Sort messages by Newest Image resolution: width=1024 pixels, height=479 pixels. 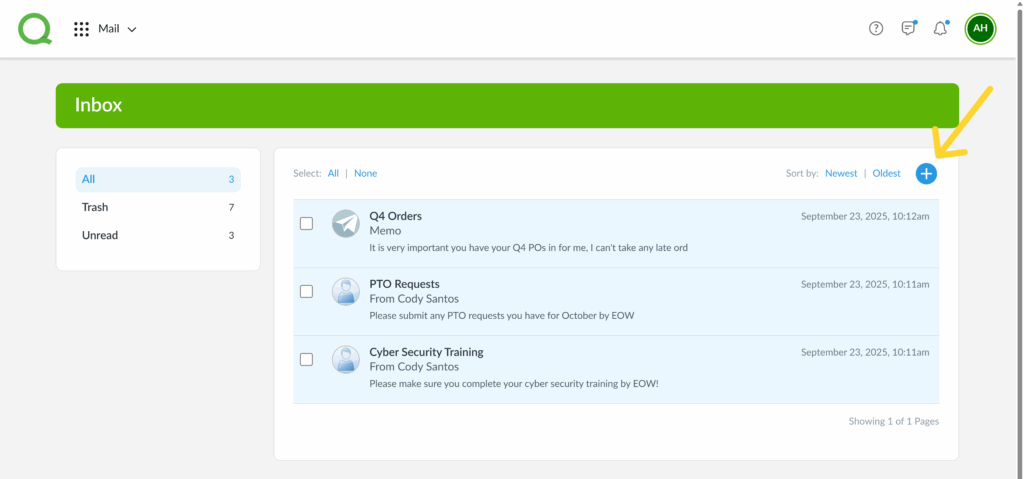click(x=841, y=174)
